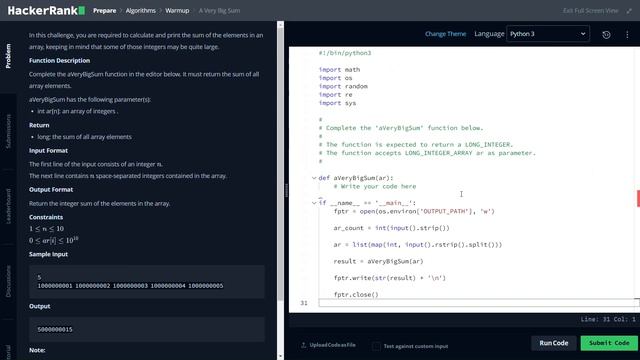640x360 pixels.
Task: Collapse the if __name__ block fold arrow
Action: point(314,203)
